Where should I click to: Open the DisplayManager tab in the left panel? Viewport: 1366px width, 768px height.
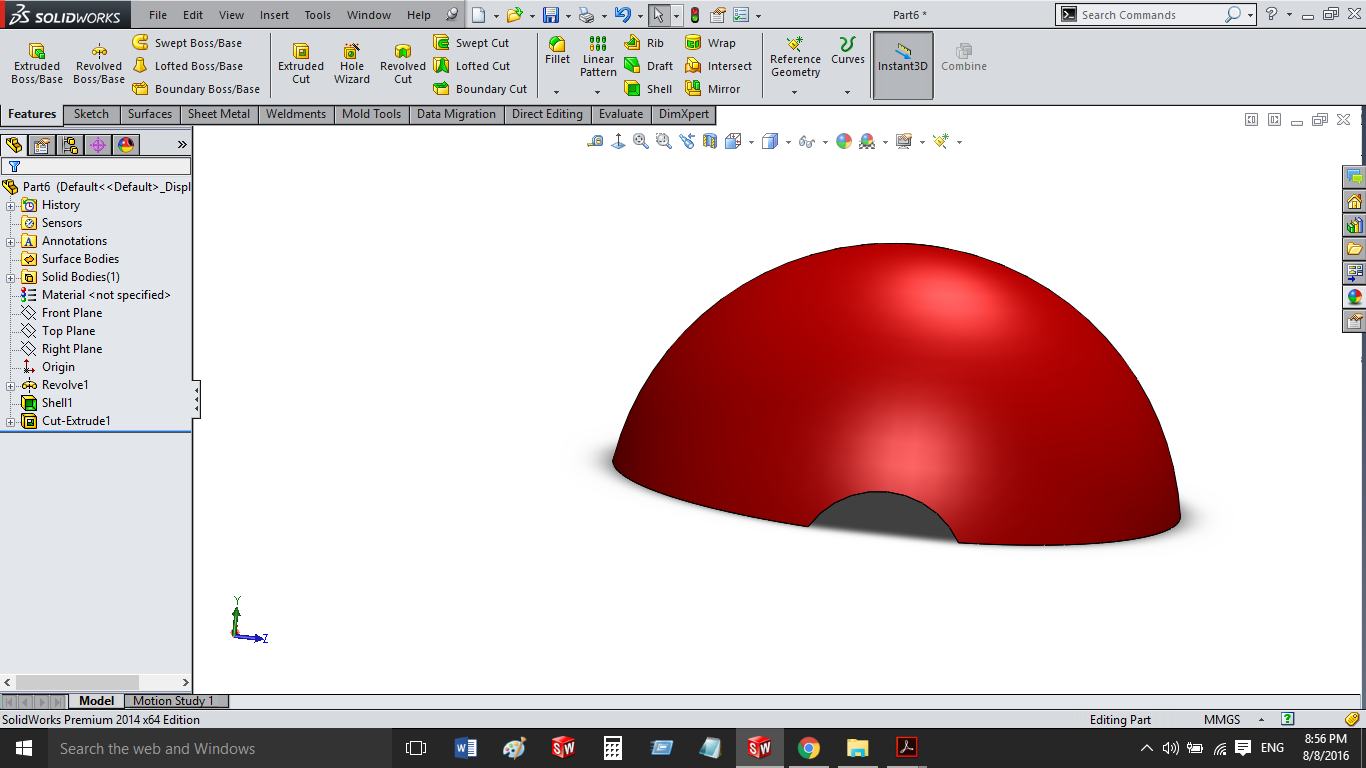point(125,145)
